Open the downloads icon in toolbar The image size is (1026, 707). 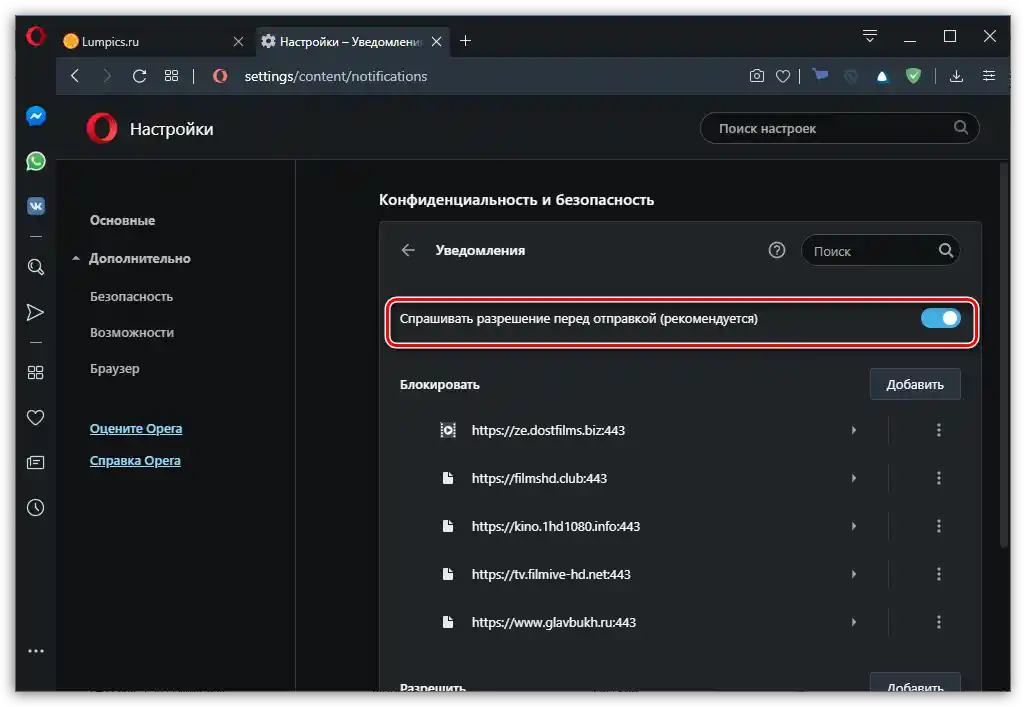[x=956, y=76]
